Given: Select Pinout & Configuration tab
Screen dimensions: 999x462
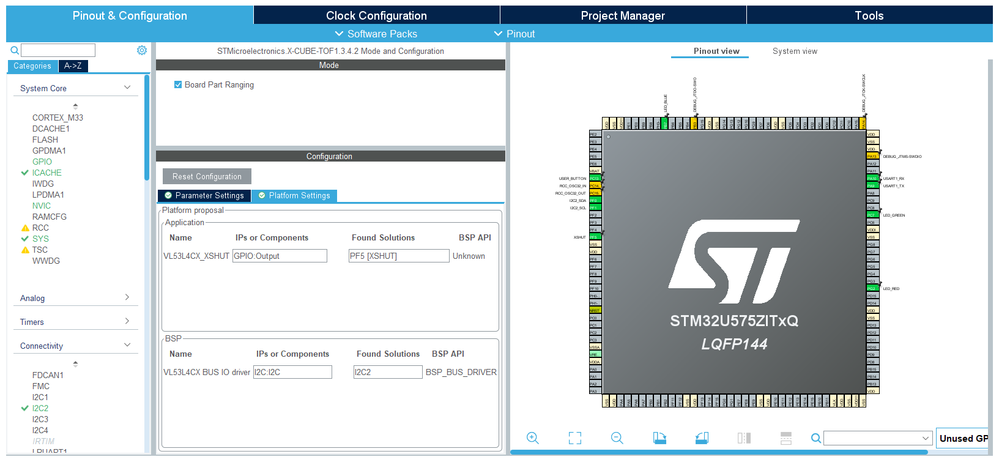Looking at the screenshot, I should tap(129, 15).
